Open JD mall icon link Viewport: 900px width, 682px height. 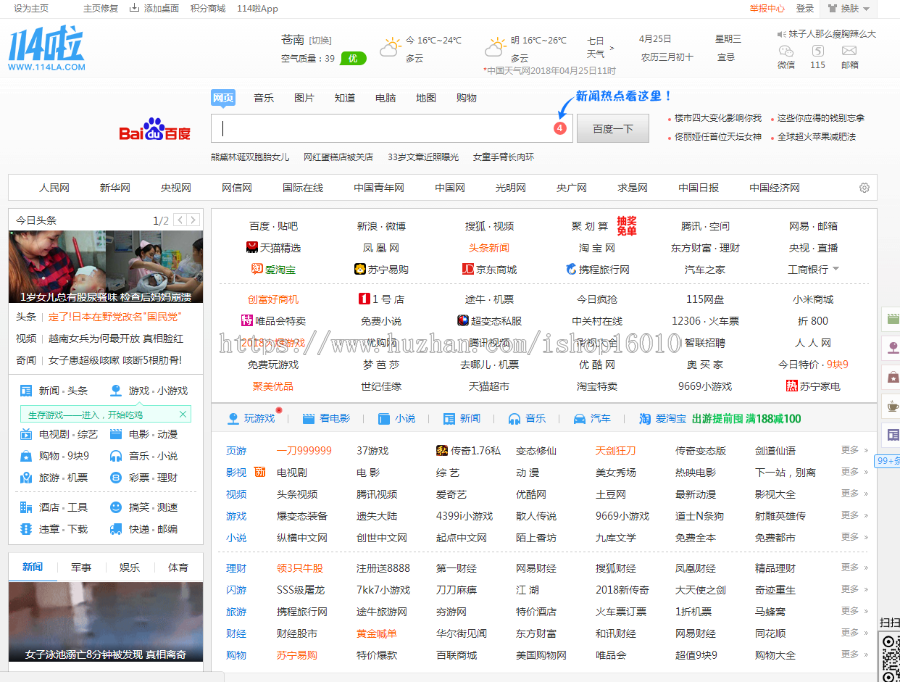[x=468, y=269]
